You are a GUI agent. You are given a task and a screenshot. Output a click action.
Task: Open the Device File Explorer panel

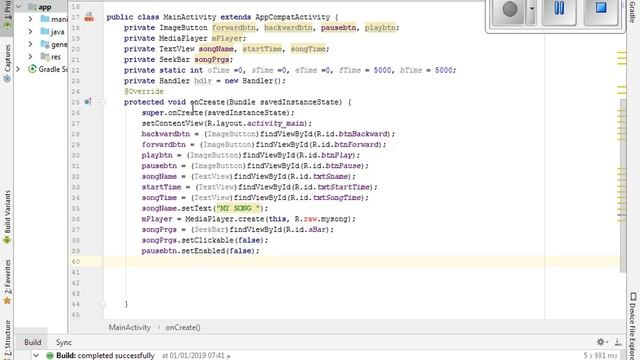pyautogui.click(x=633, y=327)
